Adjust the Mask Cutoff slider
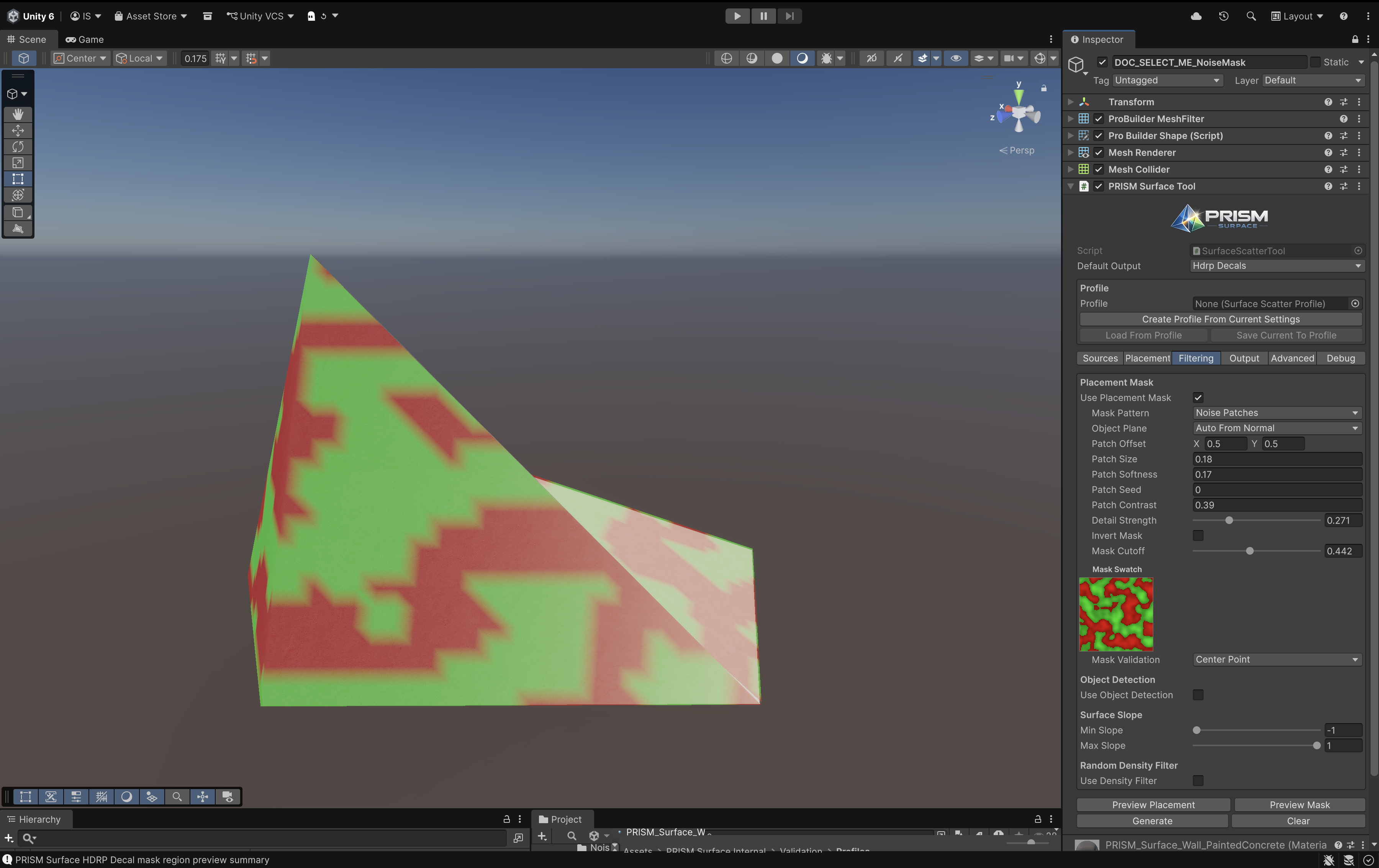 (1256, 551)
